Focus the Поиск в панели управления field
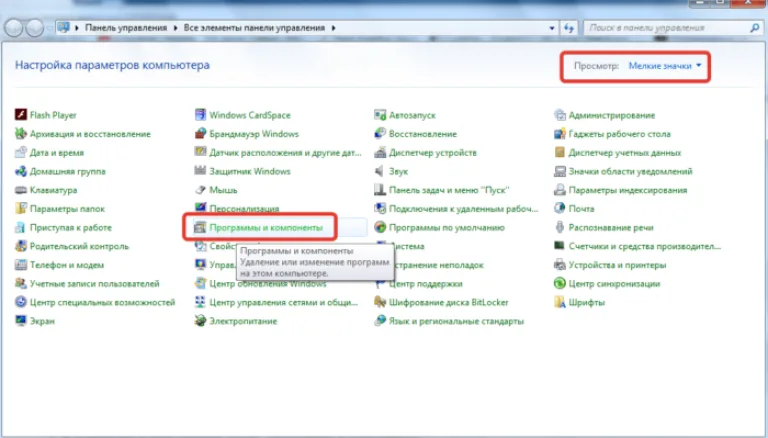768x438 pixels. [672, 28]
